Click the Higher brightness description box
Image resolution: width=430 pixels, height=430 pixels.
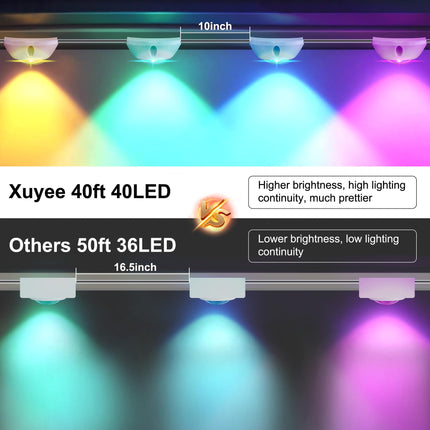(332, 192)
